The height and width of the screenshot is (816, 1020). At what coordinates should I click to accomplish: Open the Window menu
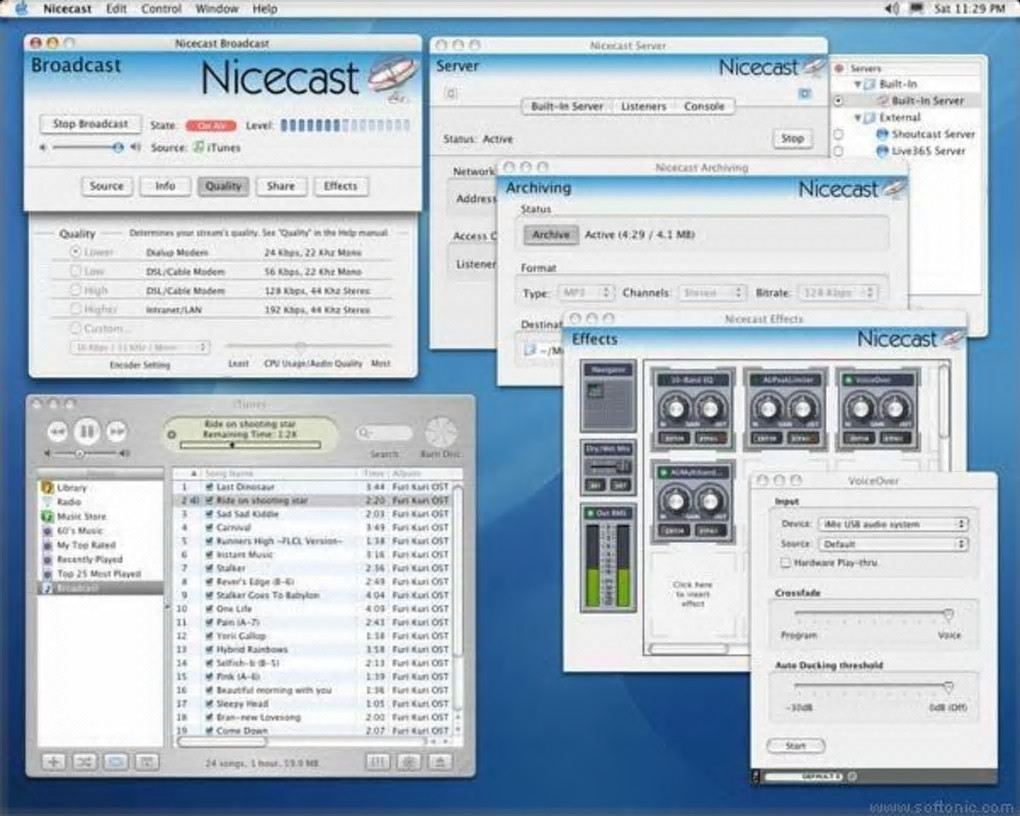pyautogui.click(x=217, y=8)
